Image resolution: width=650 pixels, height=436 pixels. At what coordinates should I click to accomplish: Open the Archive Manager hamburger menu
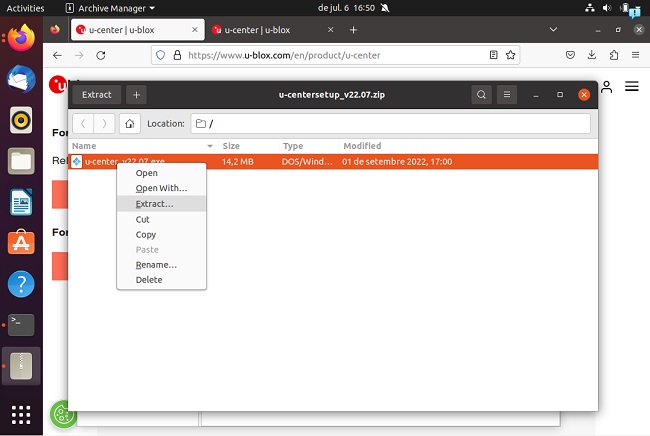pos(508,95)
